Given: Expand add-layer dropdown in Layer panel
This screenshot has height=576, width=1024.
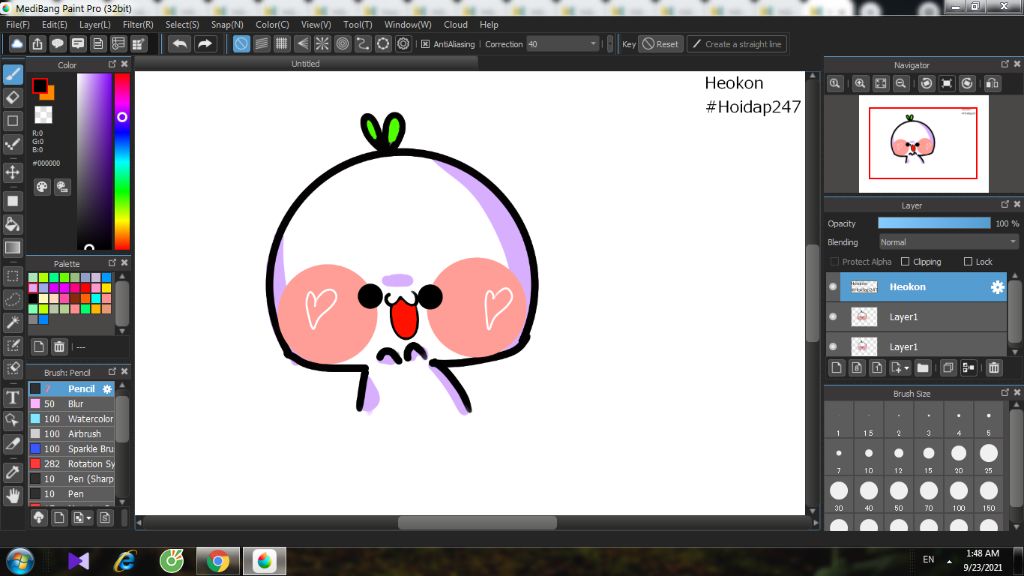Looking at the screenshot, I should point(906,368).
